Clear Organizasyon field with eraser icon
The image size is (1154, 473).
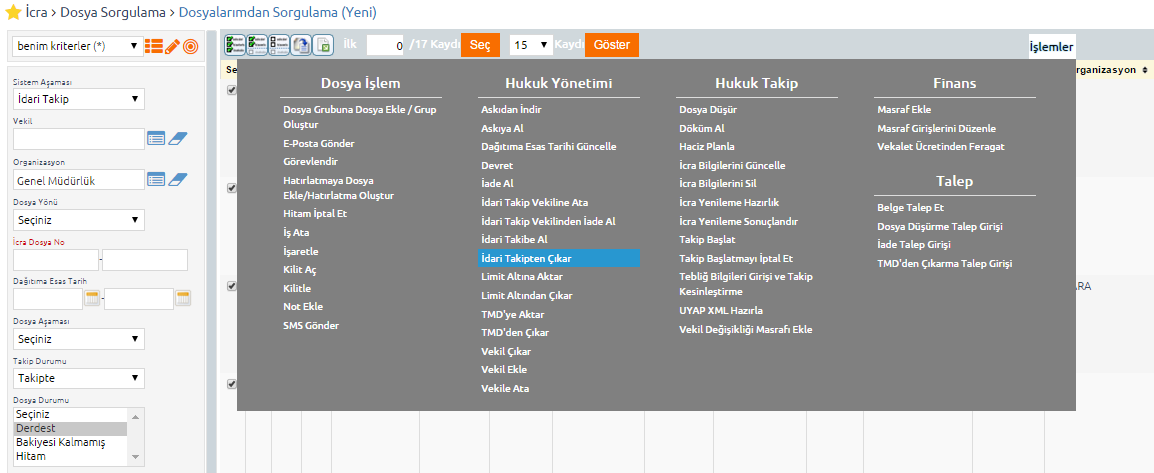click(178, 179)
